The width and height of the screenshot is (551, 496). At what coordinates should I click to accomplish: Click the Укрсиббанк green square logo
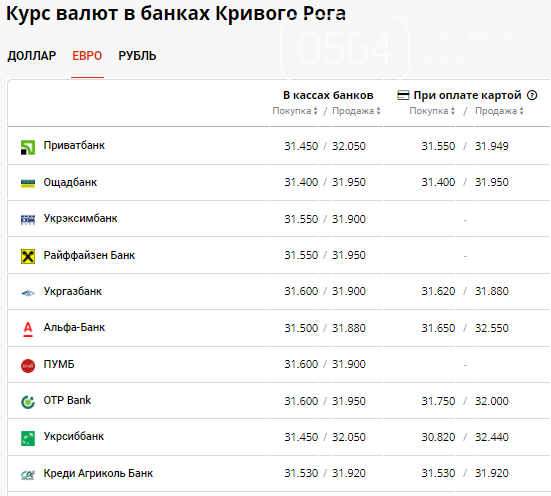(28, 438)
